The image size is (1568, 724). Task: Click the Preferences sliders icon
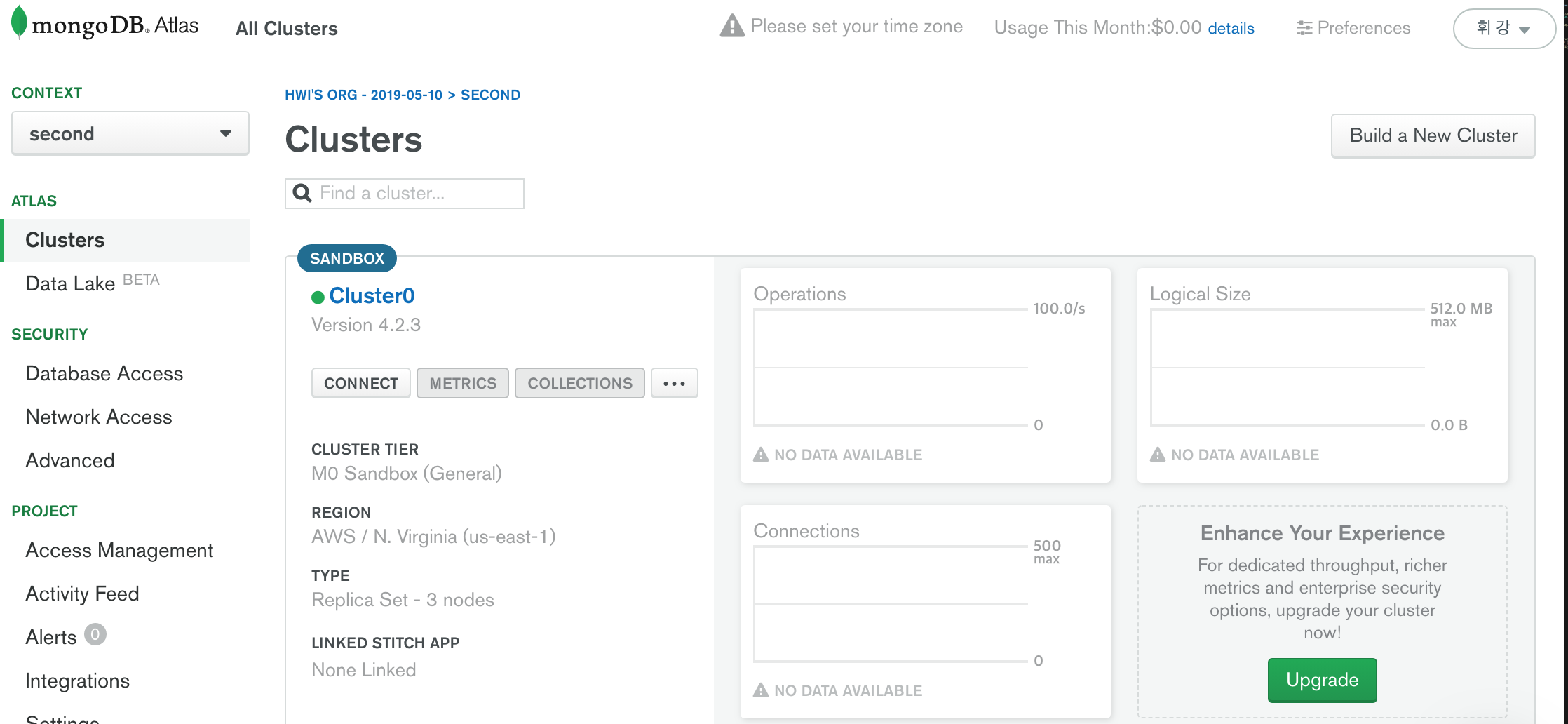point(1304,28)
